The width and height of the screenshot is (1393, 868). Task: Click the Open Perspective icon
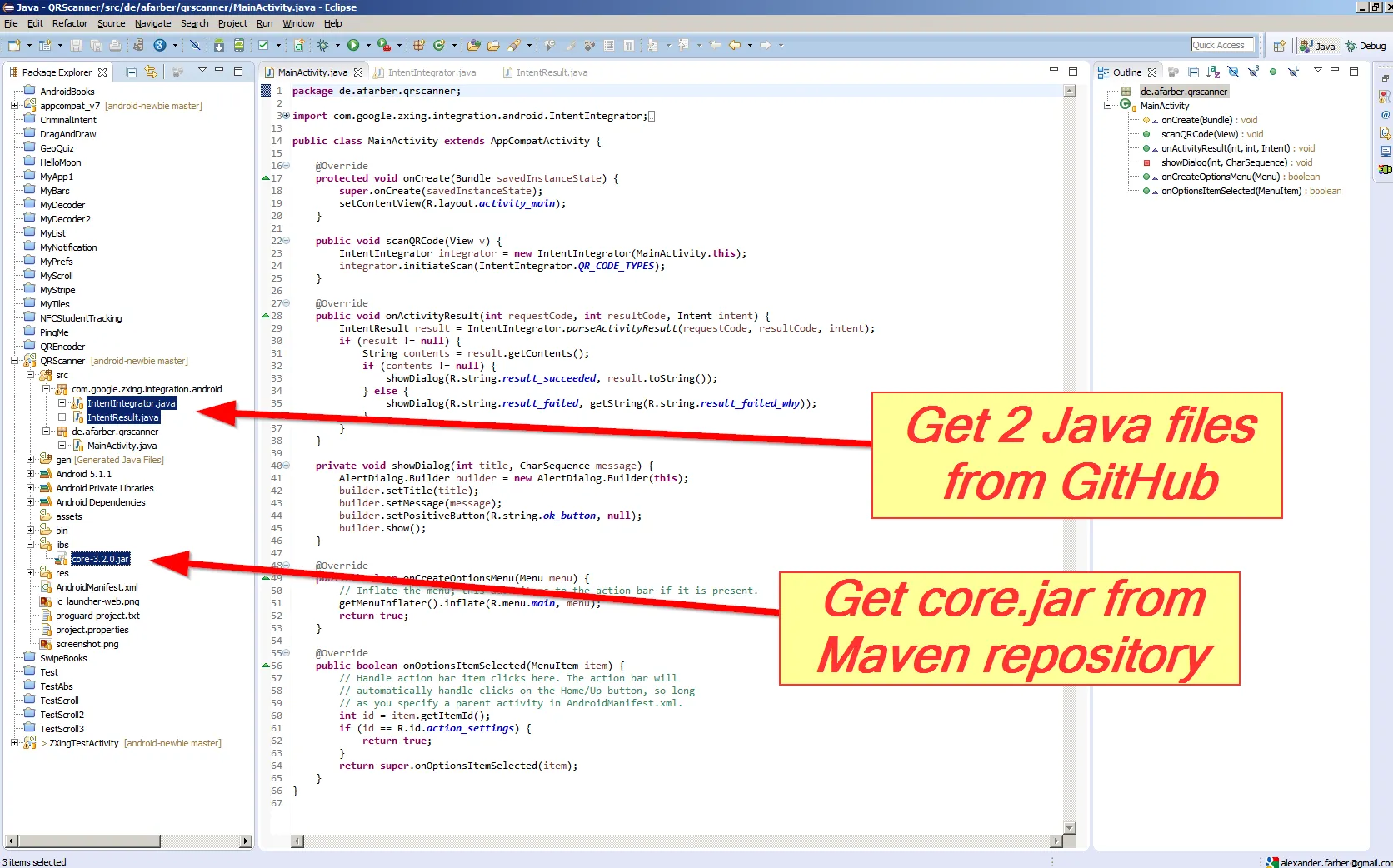tap(1279, 46)
